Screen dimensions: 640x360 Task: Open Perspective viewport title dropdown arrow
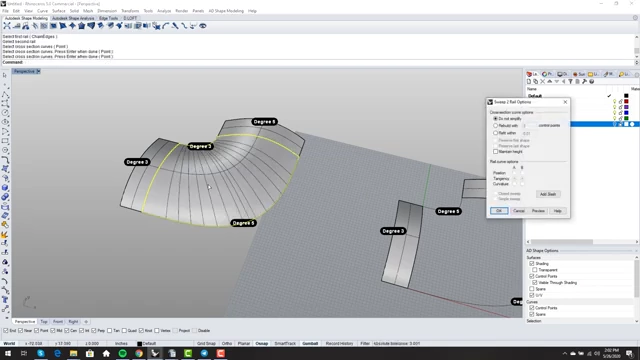point(38,71)
